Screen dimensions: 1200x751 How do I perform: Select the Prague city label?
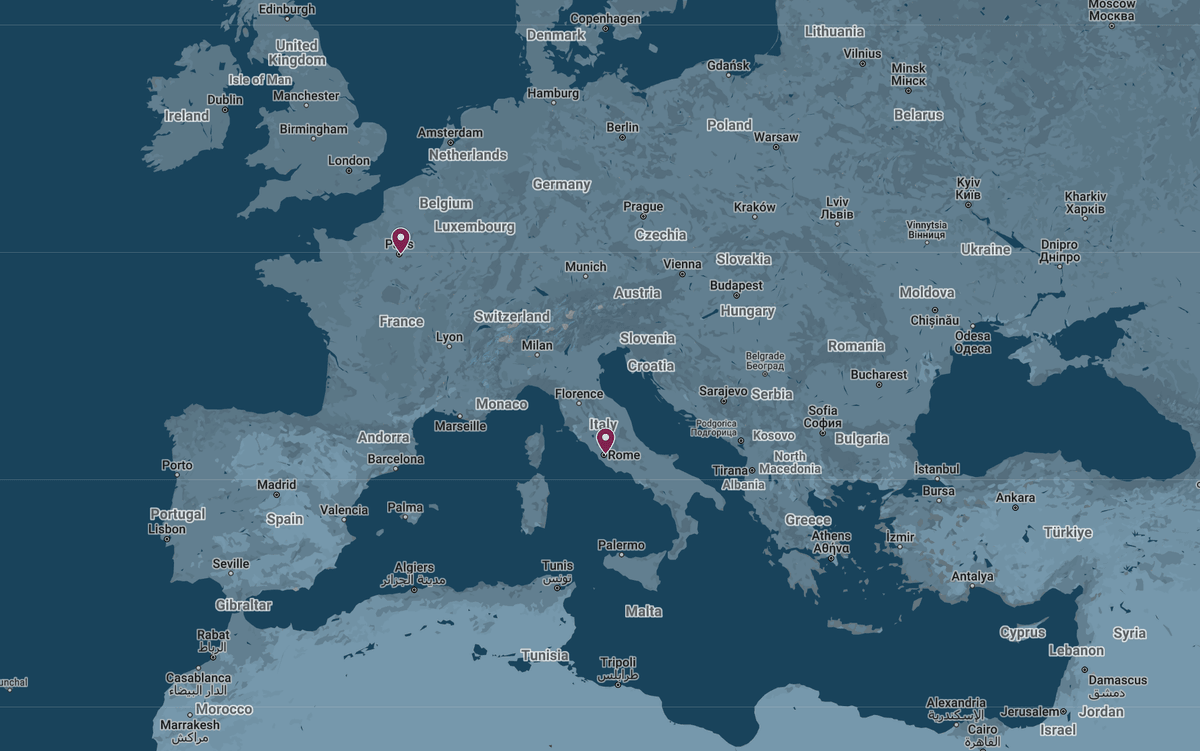[643, 207]
